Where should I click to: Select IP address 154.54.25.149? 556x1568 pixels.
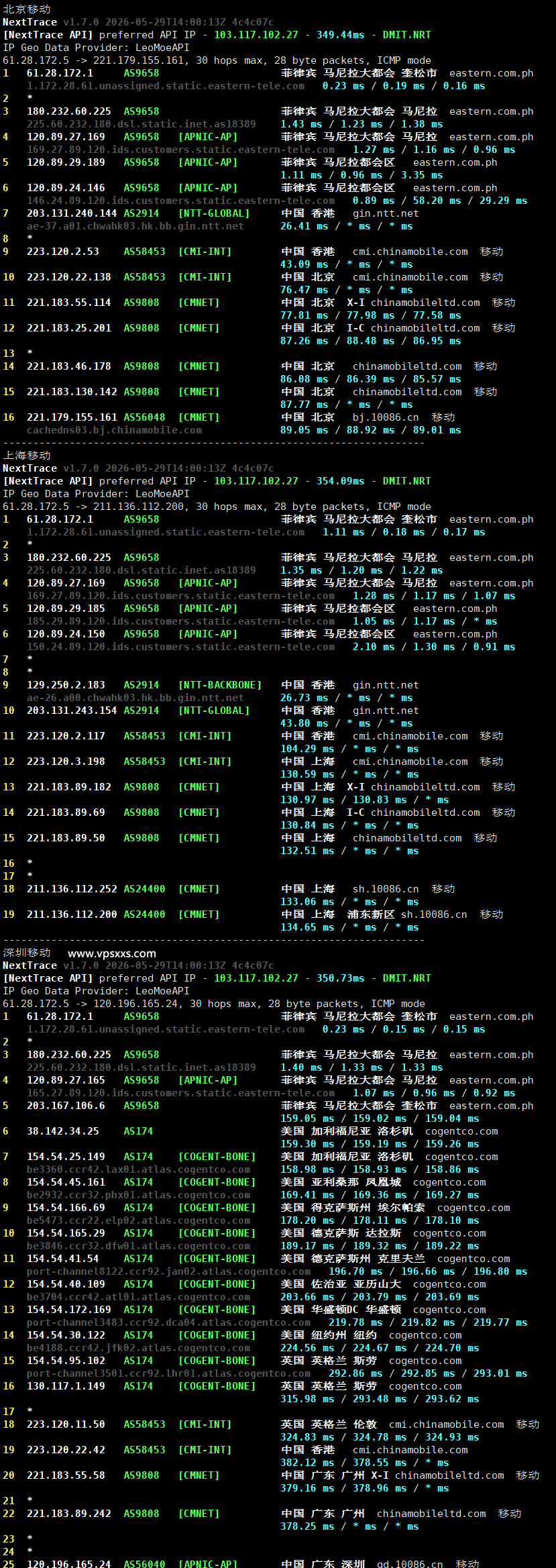[x=66, y=1157]
